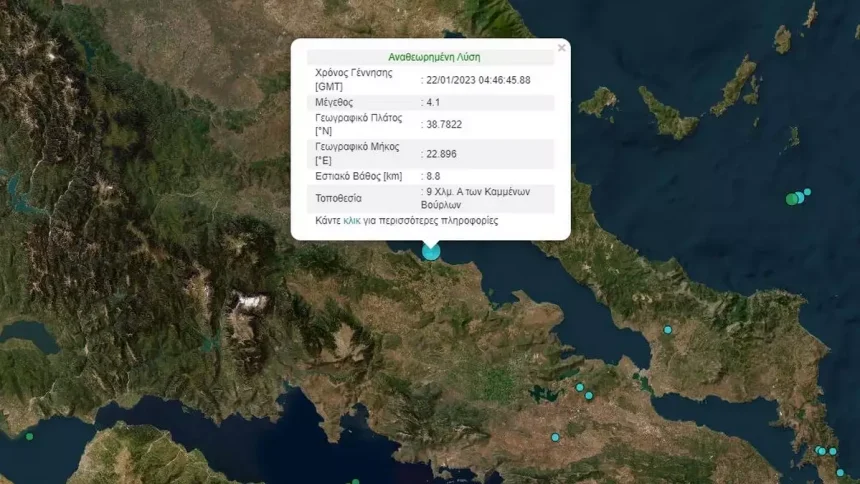Select the rightmost marker of the southern Evia trio
Image resolution: width=860 pixels, height=484 pixels.
click(x=833, y=452)
